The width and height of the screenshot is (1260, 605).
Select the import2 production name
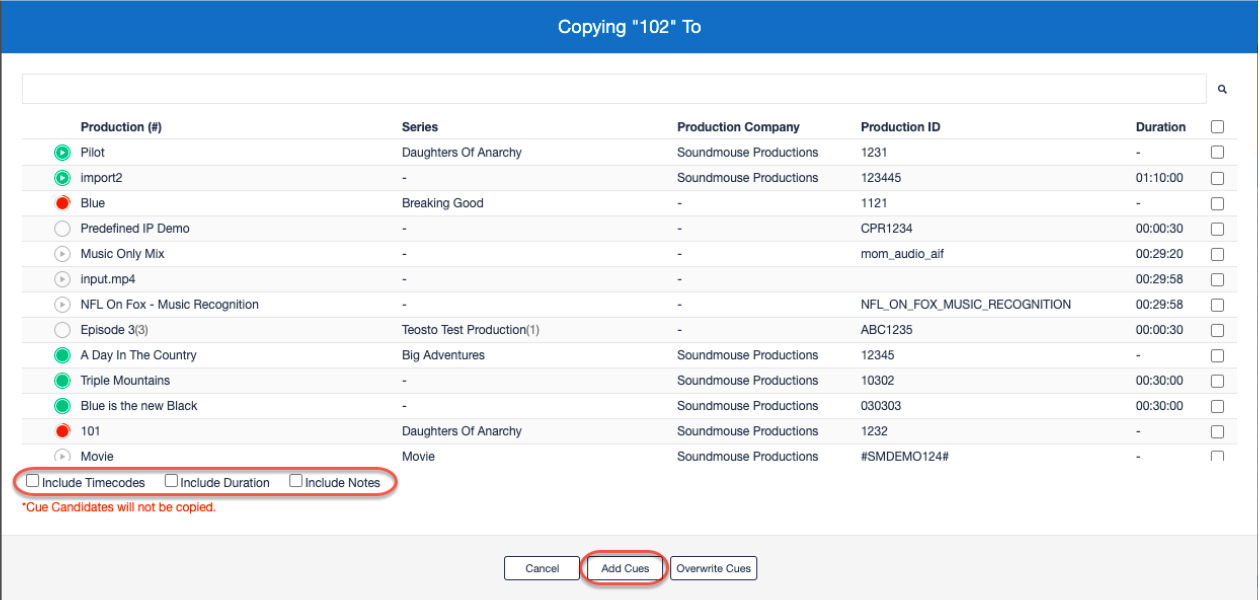(x=101, y=178)
